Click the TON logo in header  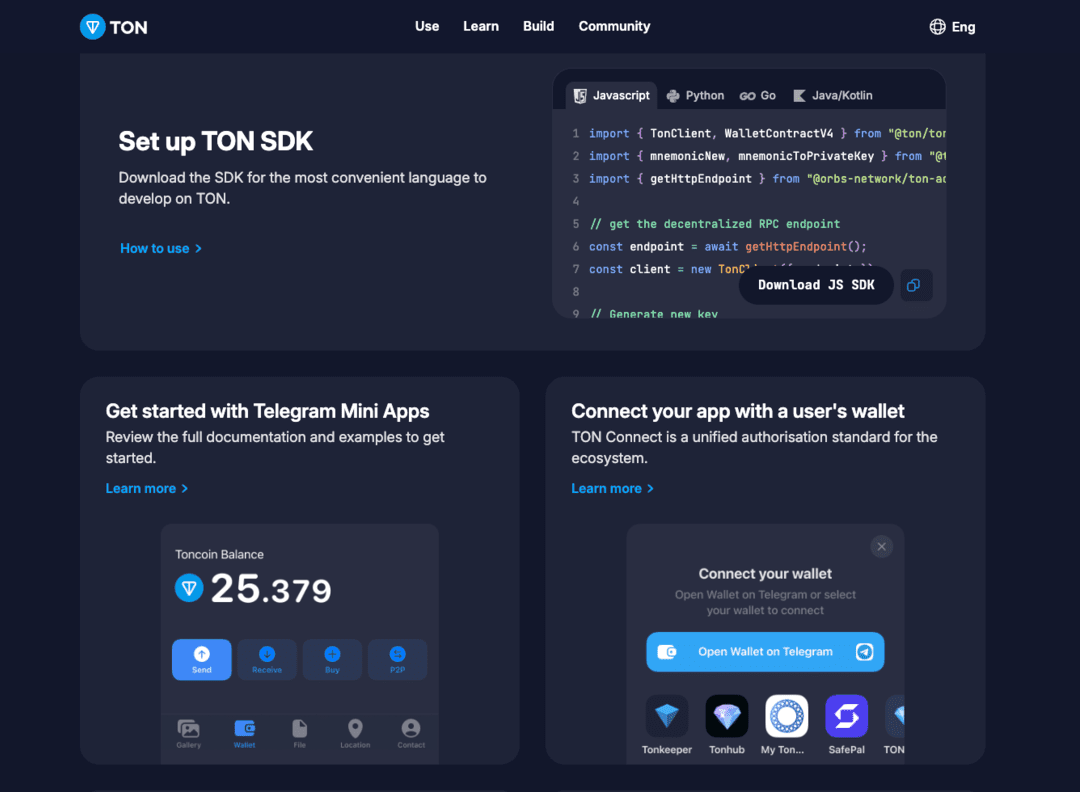click(114, 27)
